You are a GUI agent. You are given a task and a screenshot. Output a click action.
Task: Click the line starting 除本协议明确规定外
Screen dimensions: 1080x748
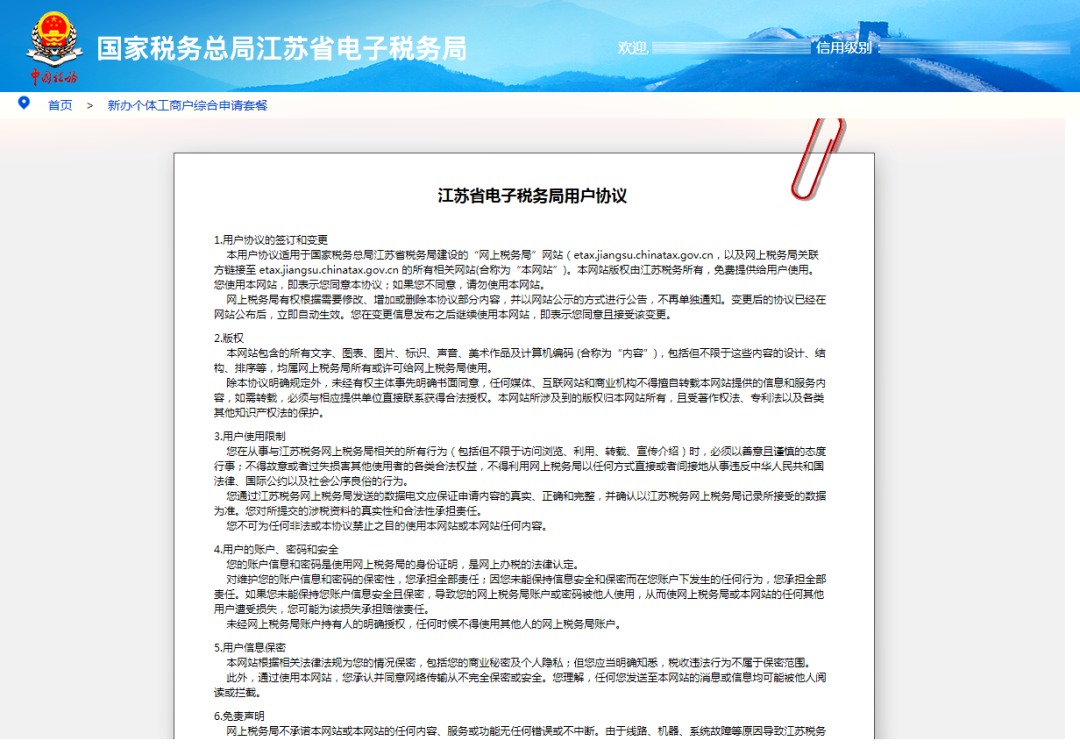(x=526, y=383)
